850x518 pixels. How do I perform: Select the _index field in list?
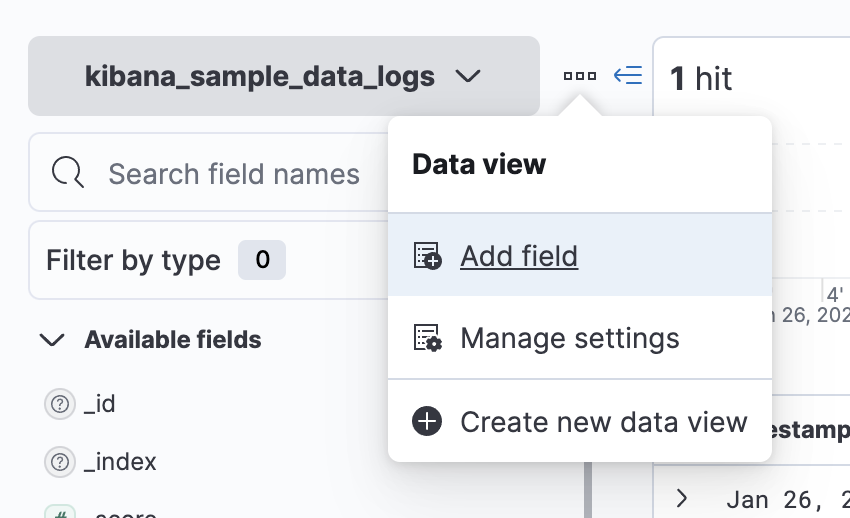click(120, 462)
